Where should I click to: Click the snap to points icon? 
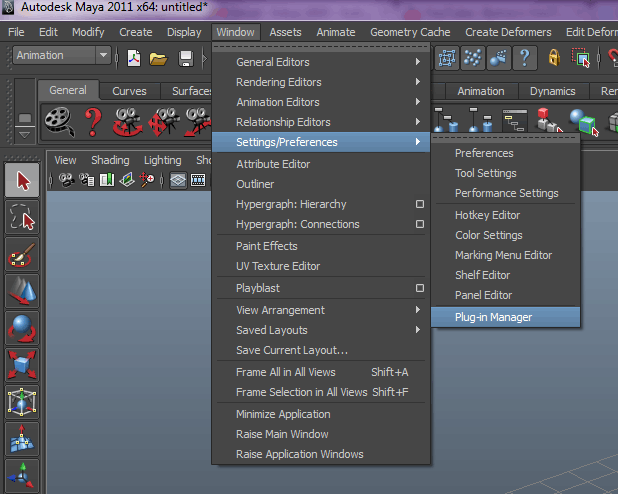[x=472, y=58]
